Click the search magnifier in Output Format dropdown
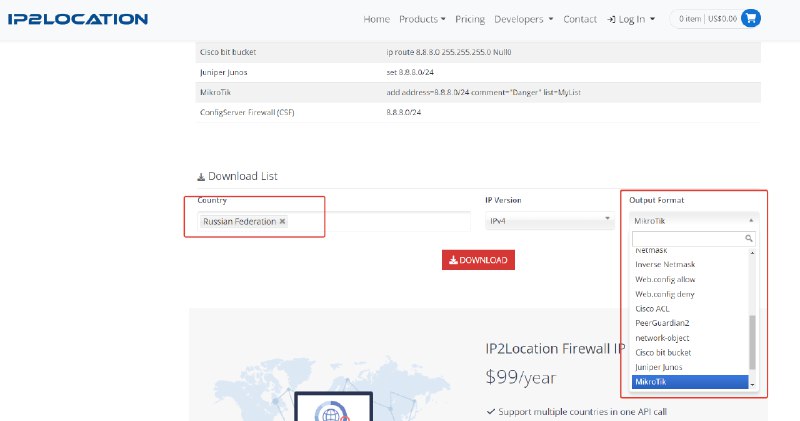Image resolution: width=800 pixels, height=421 pixels. point(748,238)
